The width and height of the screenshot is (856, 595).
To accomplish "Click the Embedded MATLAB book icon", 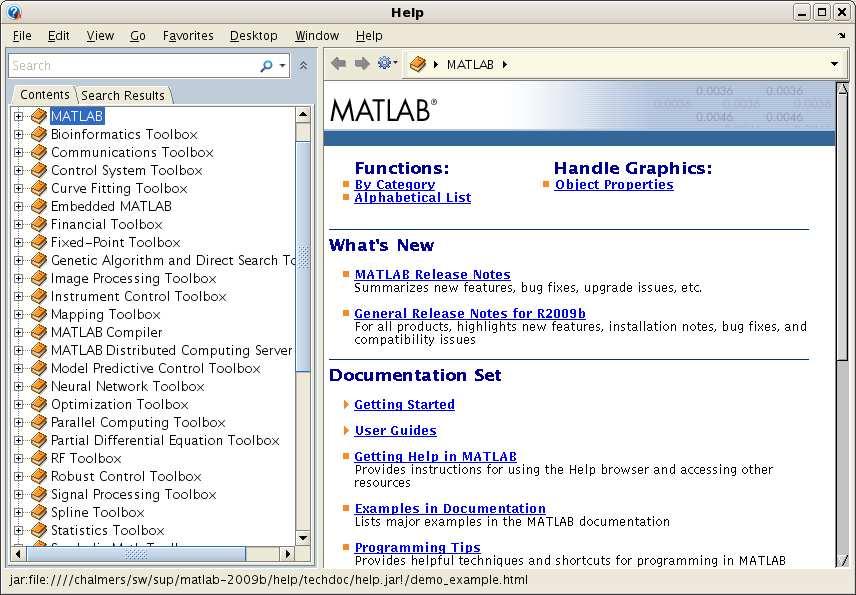I will click(x=39, y=206).
